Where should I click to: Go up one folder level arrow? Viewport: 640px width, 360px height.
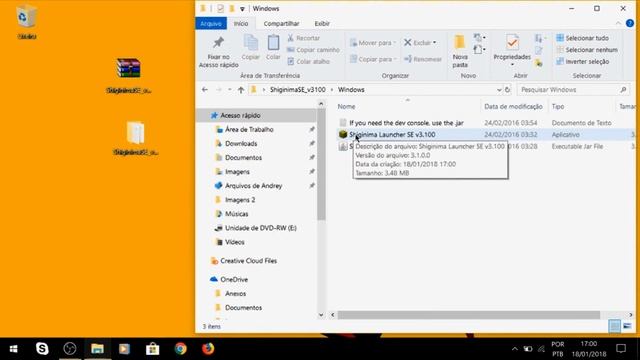click(x=241, y=90)
